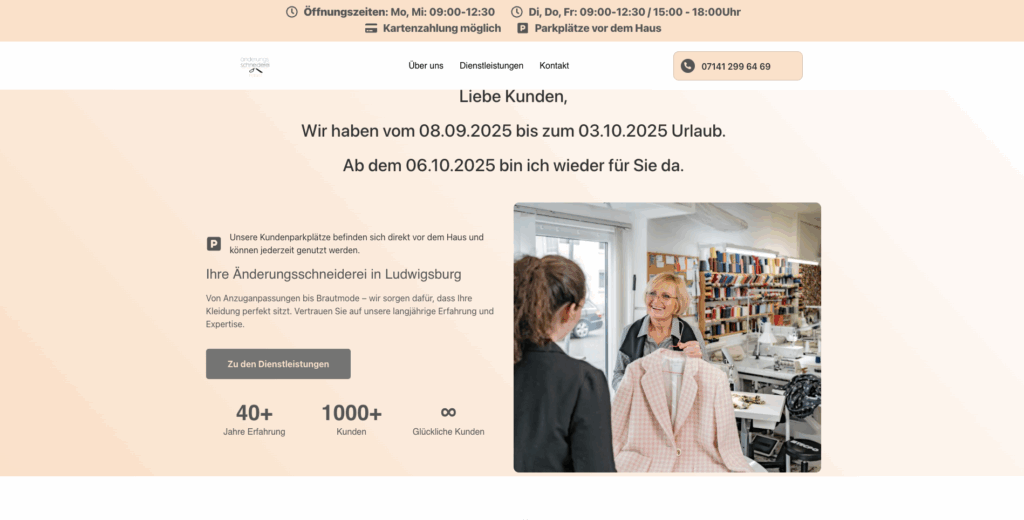Click the Liebe Kunden vacation notice heading
The width and height of the screenshot is (1024, 520).
513,97
